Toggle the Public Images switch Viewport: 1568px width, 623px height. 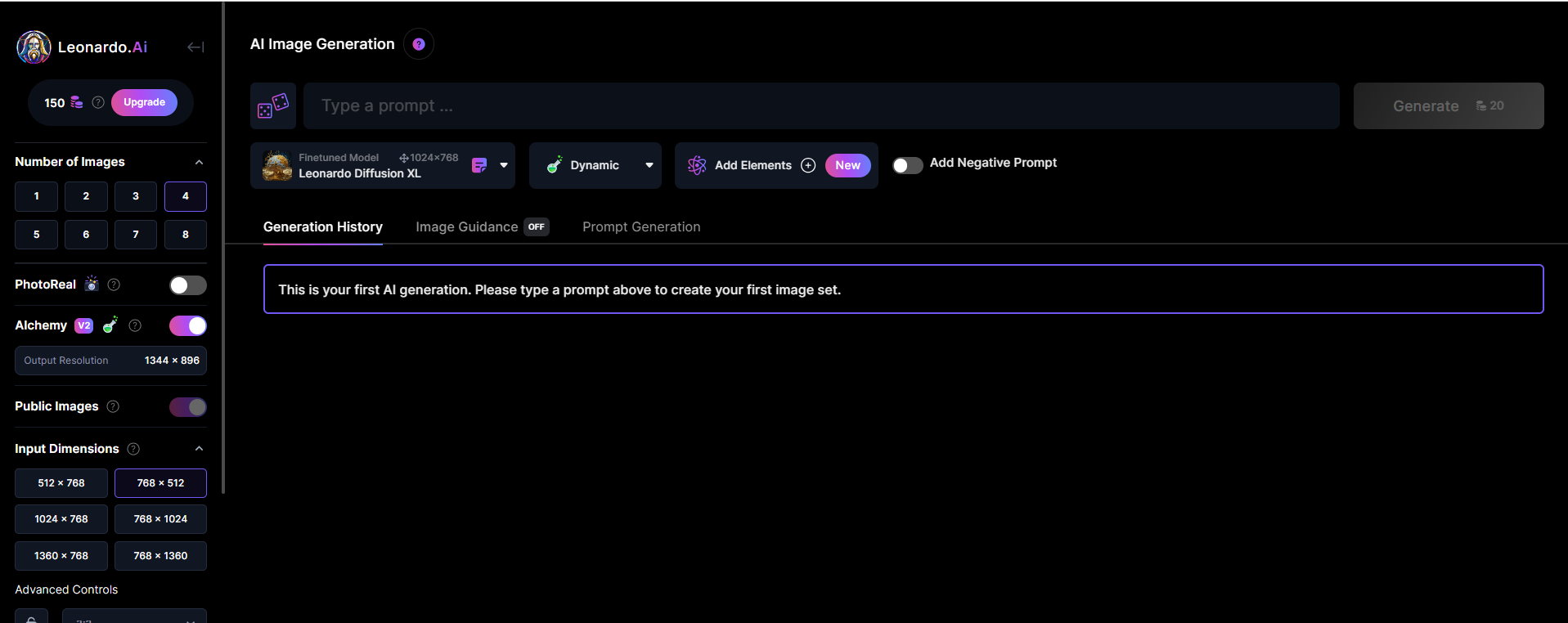click(188, 407)
